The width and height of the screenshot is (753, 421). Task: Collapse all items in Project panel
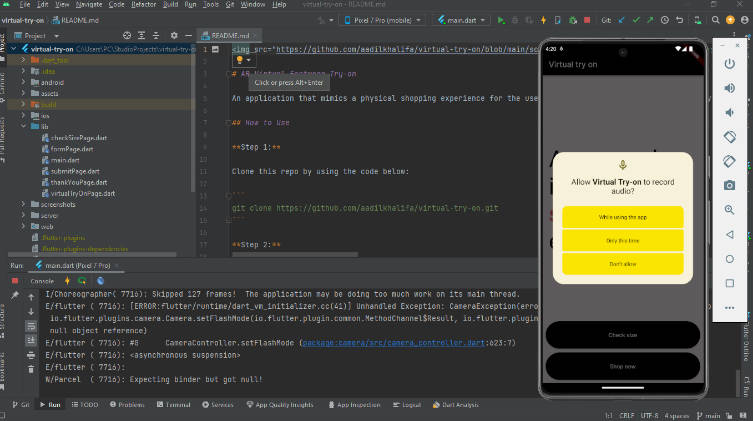[x=156, y=36]
